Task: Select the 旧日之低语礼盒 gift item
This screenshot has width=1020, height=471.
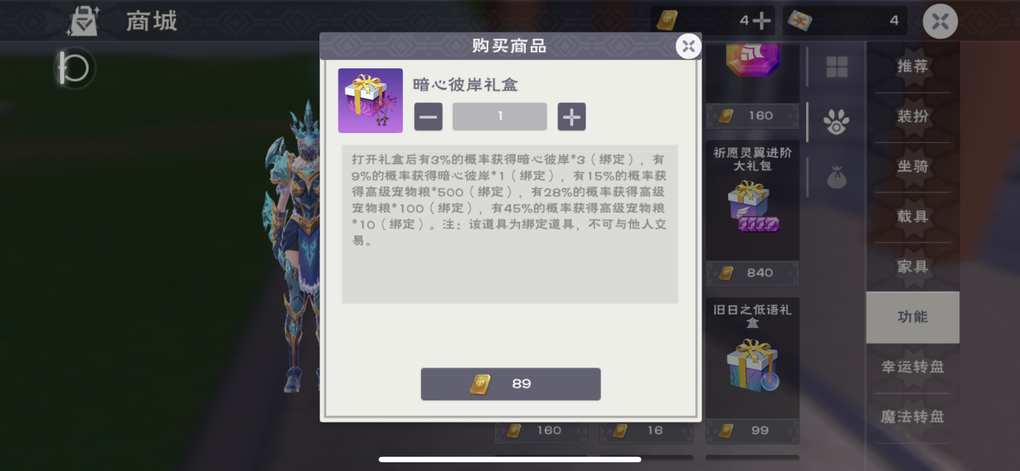Action: click(752, 357)
